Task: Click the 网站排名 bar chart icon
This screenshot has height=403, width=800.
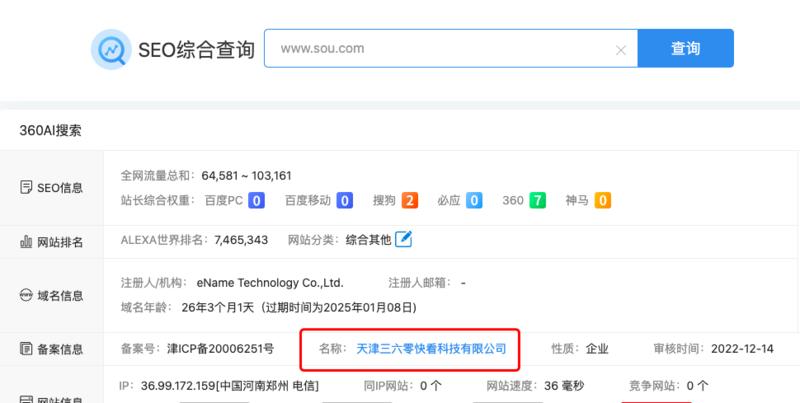Action: [27, 242]
